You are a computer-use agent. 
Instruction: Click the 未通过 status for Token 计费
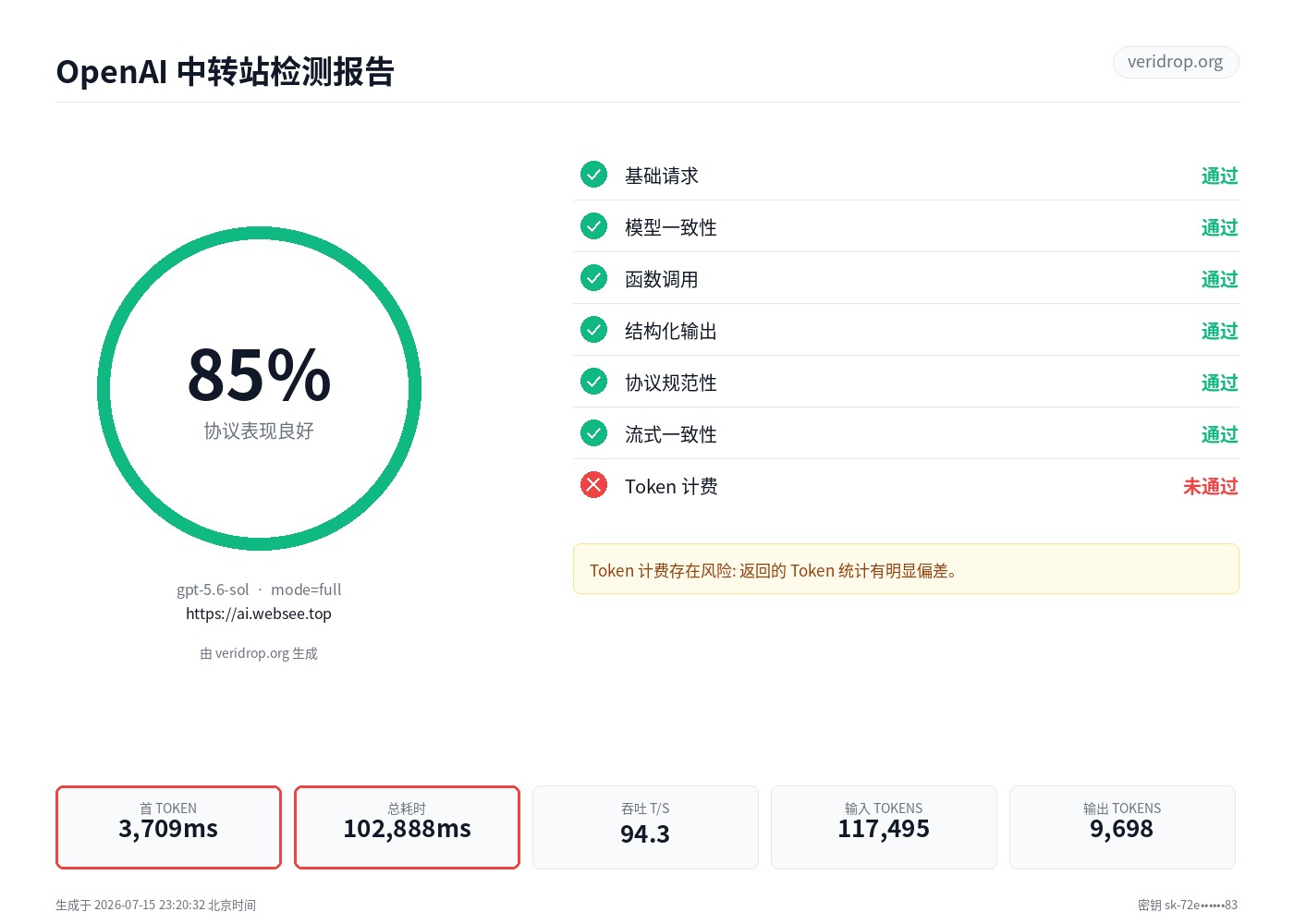point(1210,486)
